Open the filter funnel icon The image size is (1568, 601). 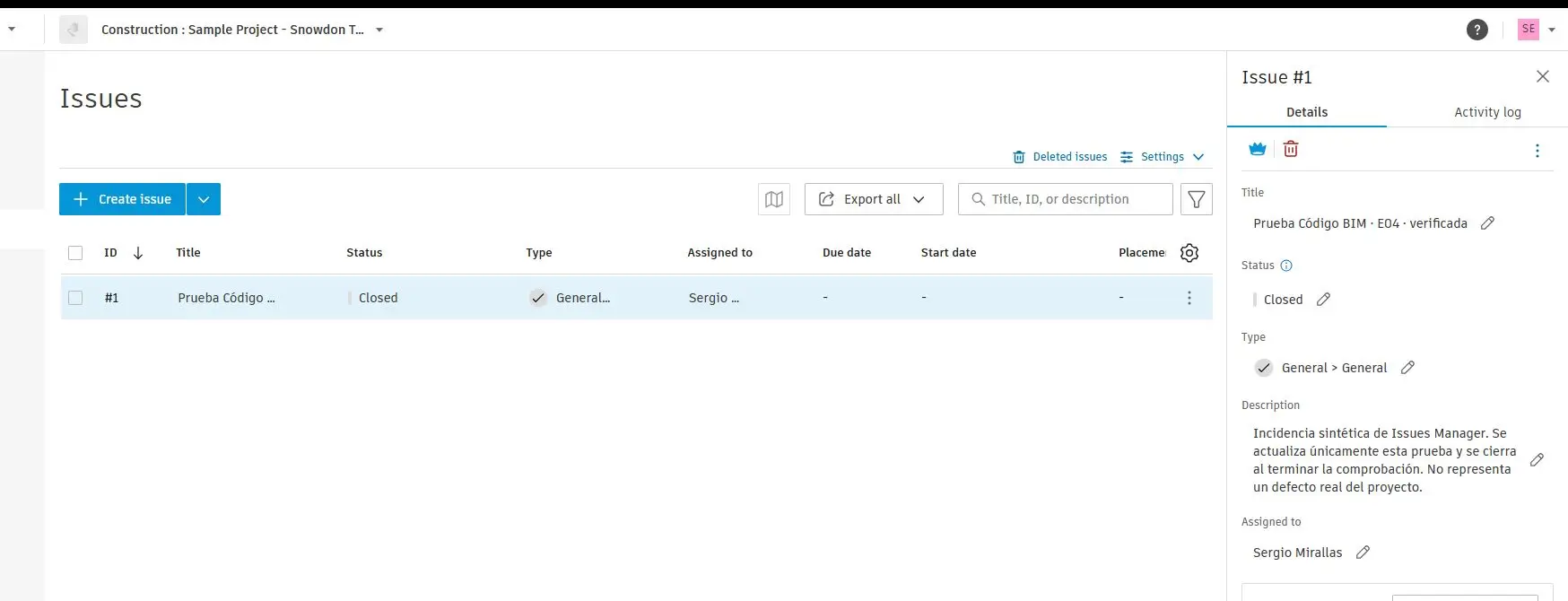1197,199
